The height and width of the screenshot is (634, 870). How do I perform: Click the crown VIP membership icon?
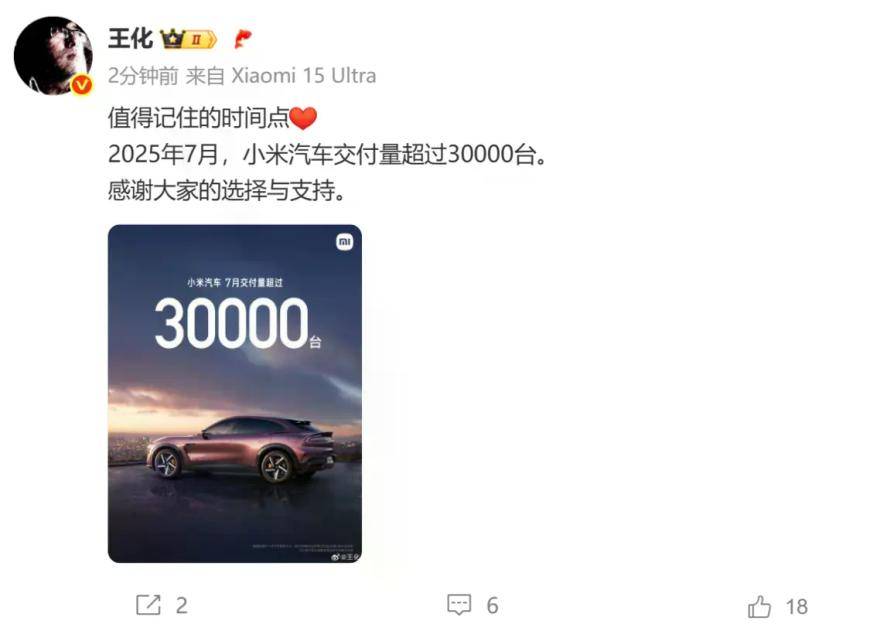[172, 39]
